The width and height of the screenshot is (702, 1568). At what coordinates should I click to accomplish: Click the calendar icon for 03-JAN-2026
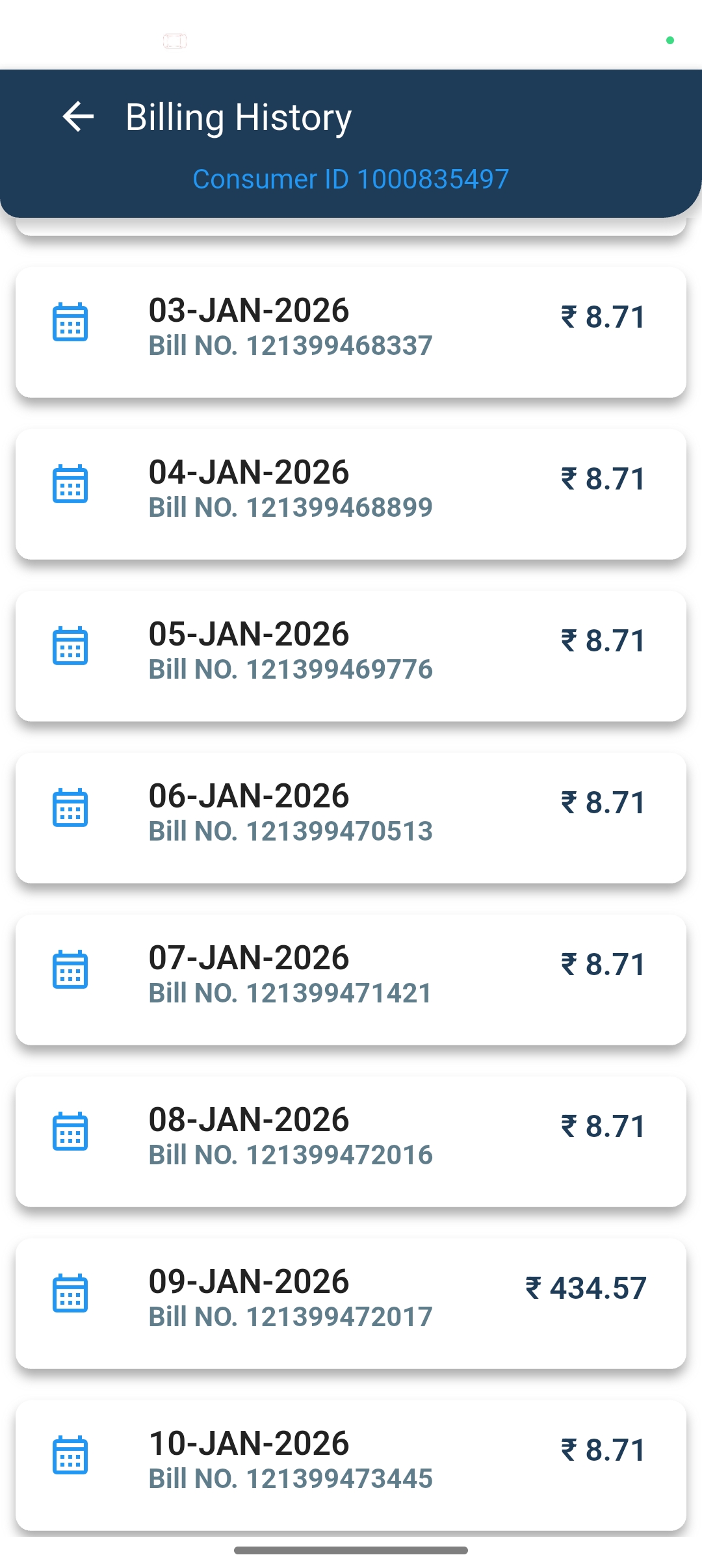[x=70, y=322]
